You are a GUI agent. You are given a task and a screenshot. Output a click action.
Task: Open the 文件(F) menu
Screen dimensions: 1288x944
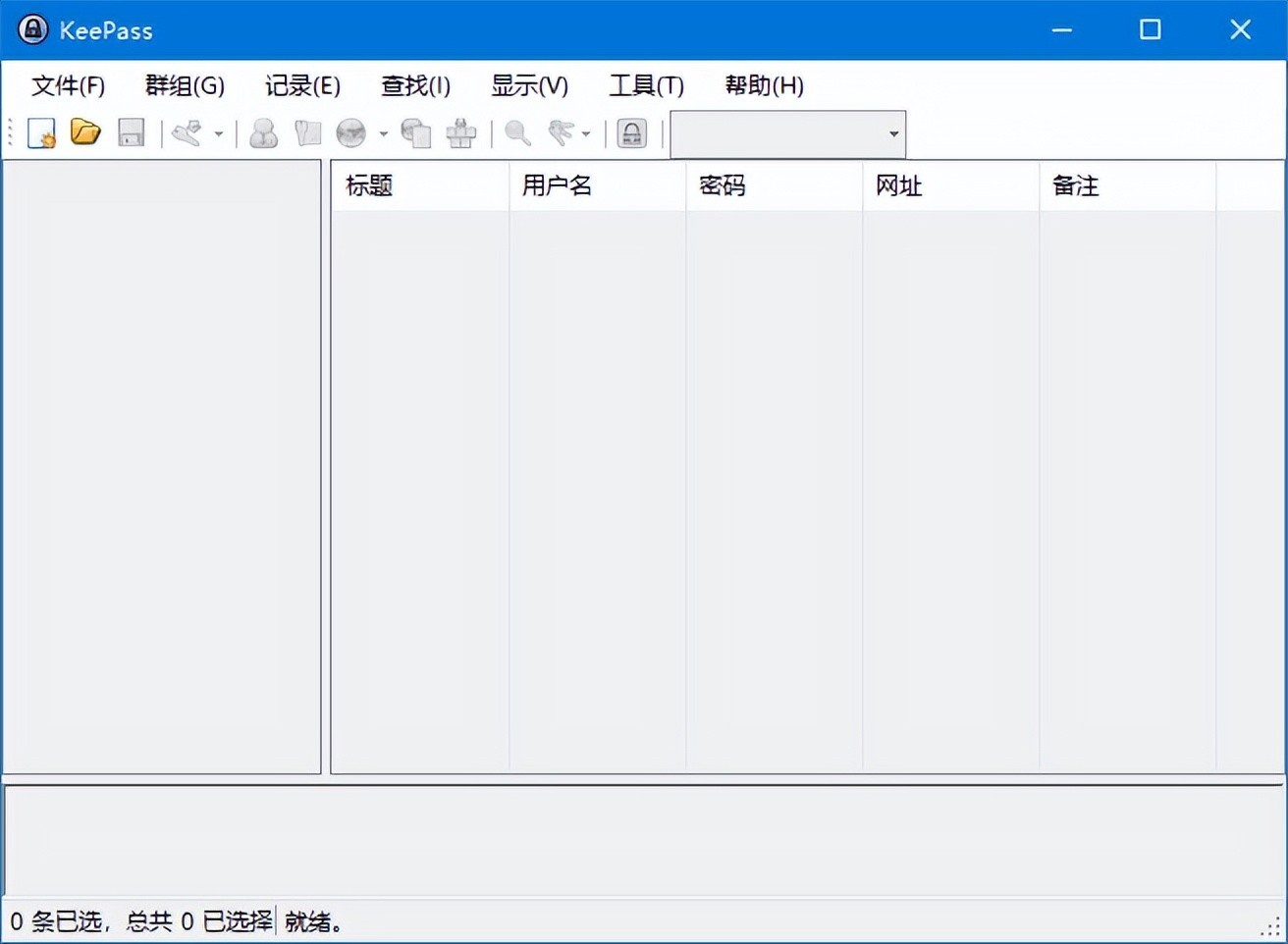coord(69,85)
